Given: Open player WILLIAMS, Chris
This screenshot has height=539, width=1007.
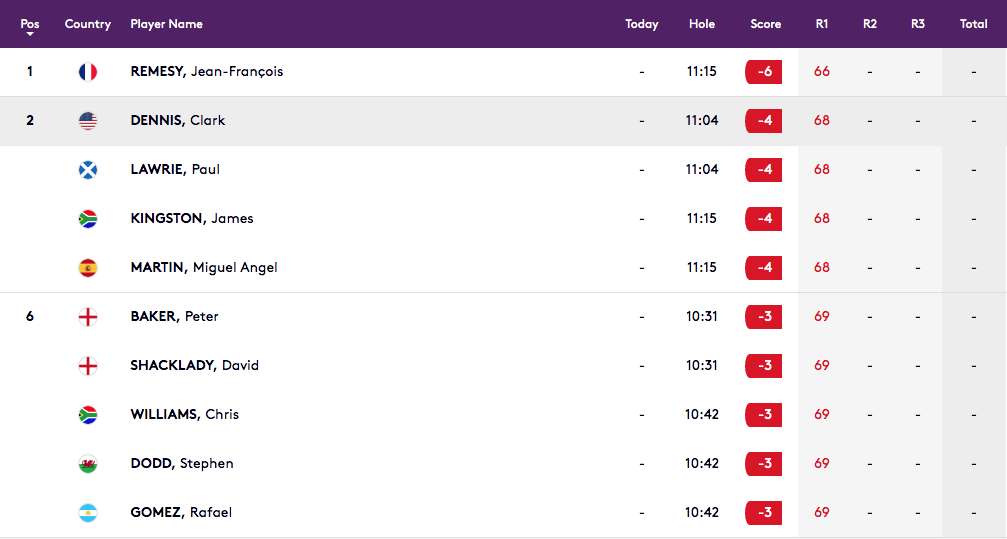Looking at the screenshot, I should click(185, 414).
